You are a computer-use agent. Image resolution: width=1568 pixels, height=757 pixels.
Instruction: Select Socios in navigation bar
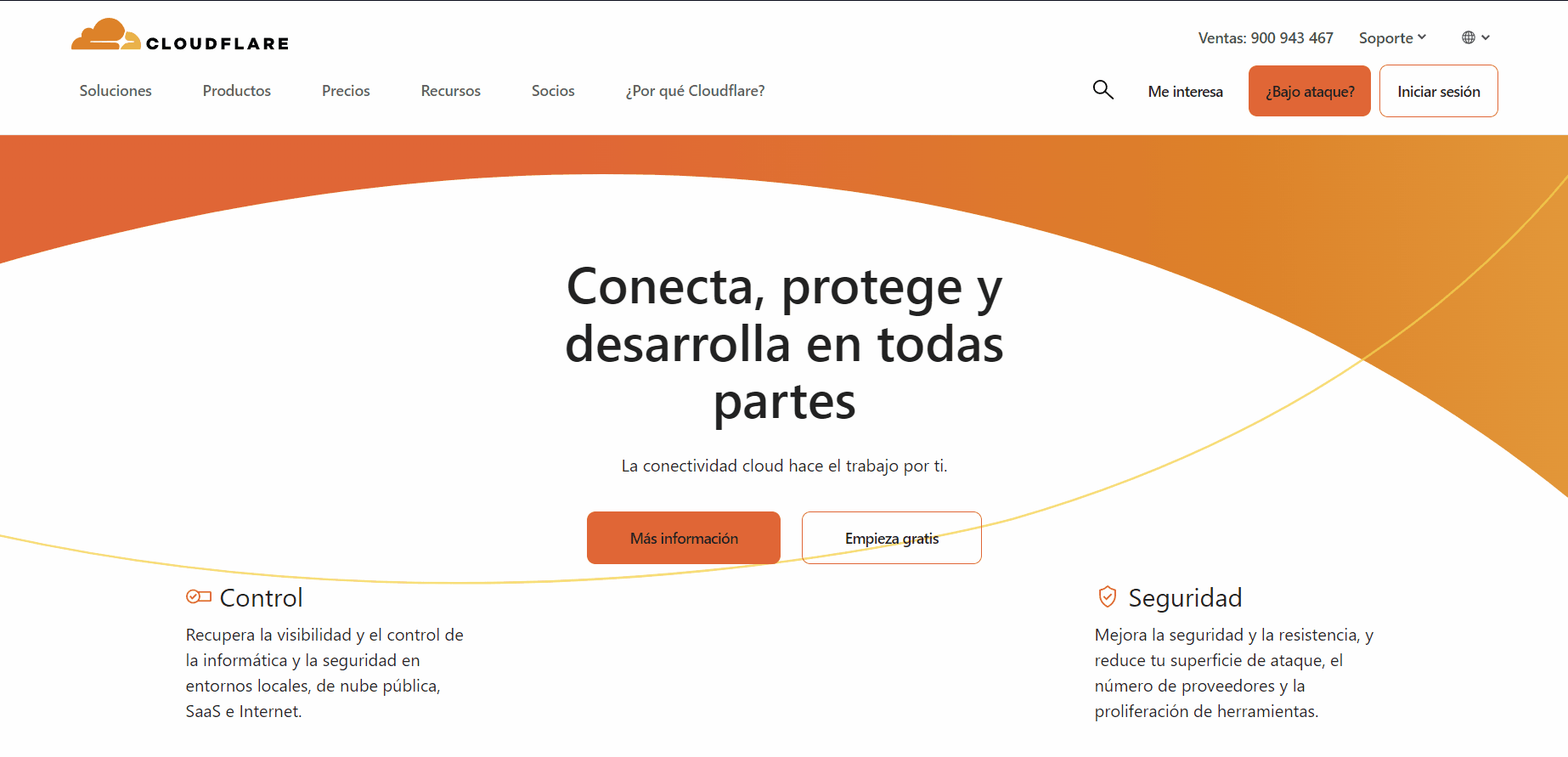point(553,91)
